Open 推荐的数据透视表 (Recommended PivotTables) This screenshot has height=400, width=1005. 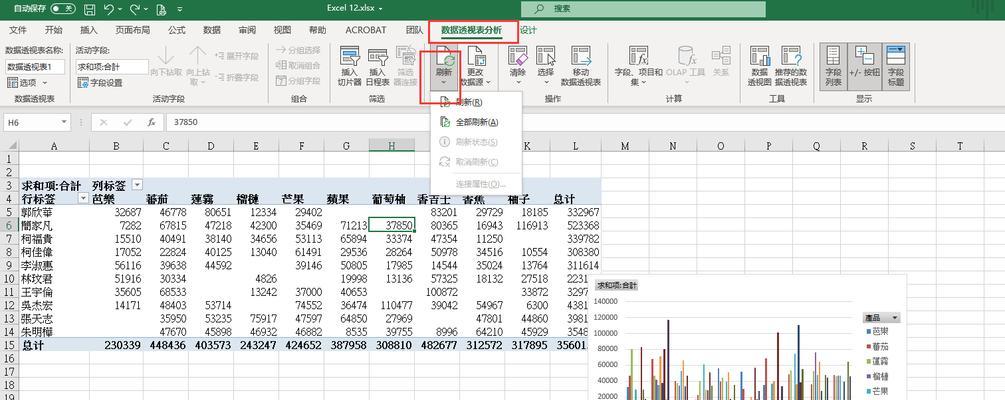pyautogui.click(x=790, y=66)
